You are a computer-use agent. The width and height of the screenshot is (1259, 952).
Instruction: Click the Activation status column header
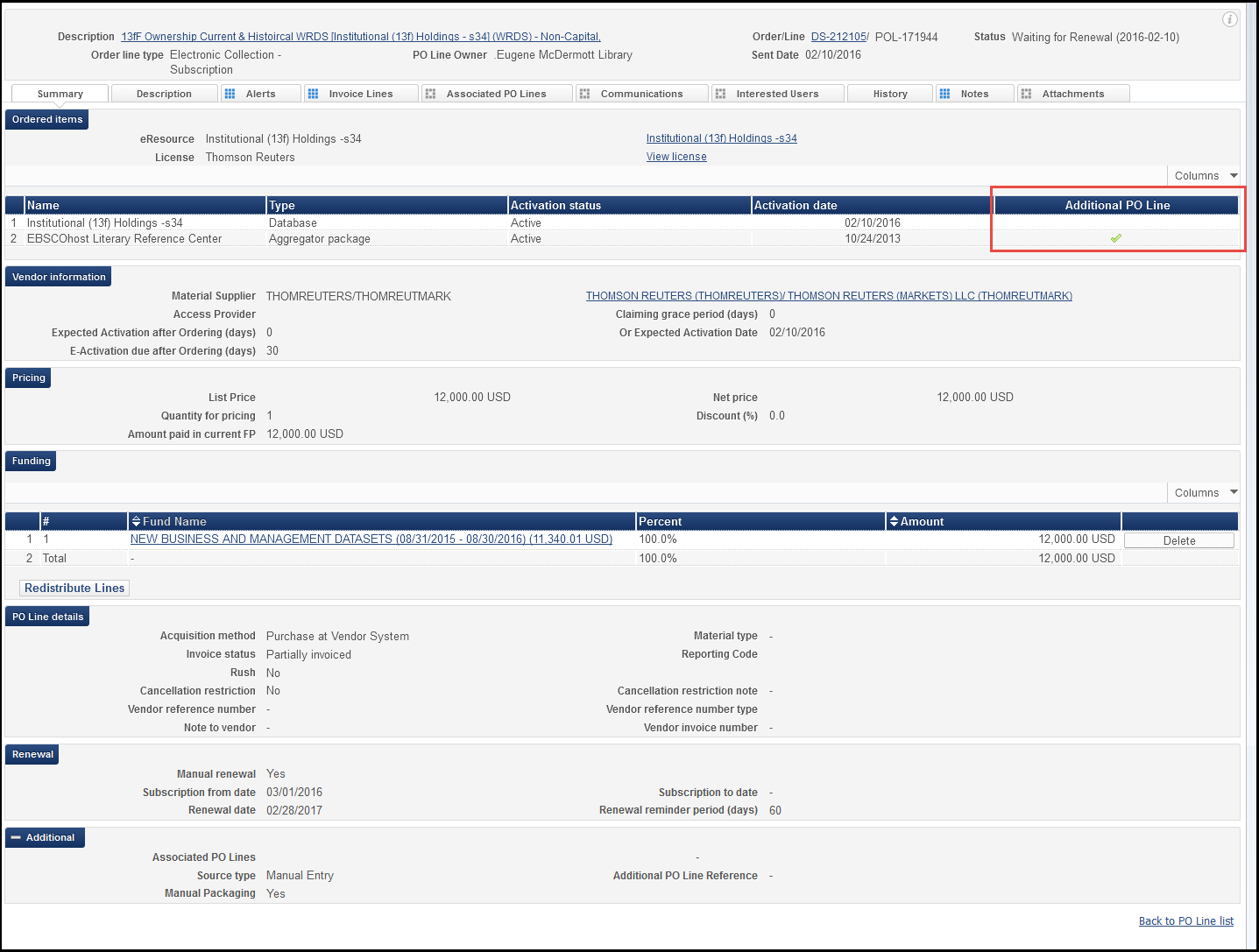tap(630, 206)
